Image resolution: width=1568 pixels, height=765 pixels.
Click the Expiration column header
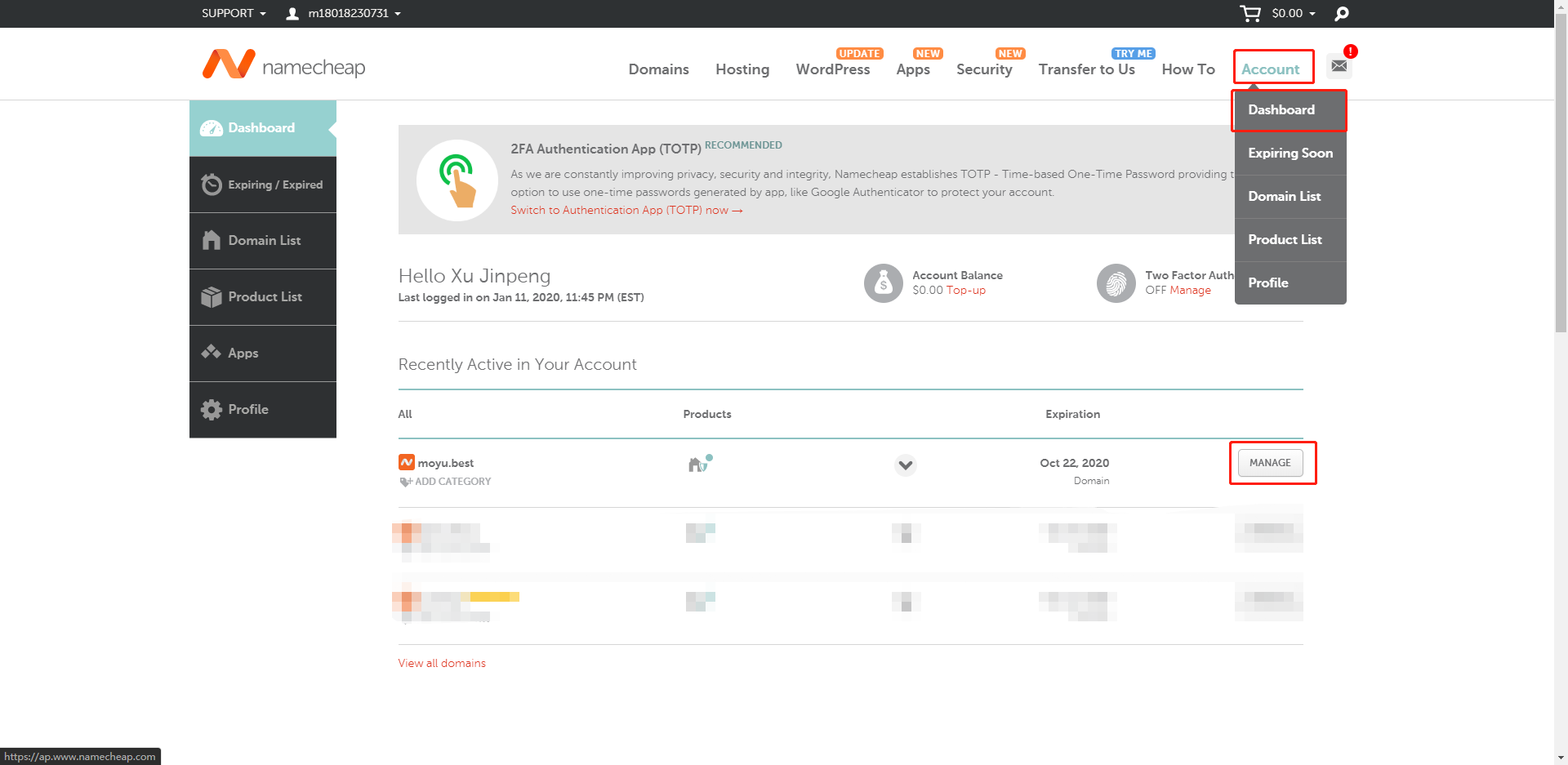[1073, 414]
